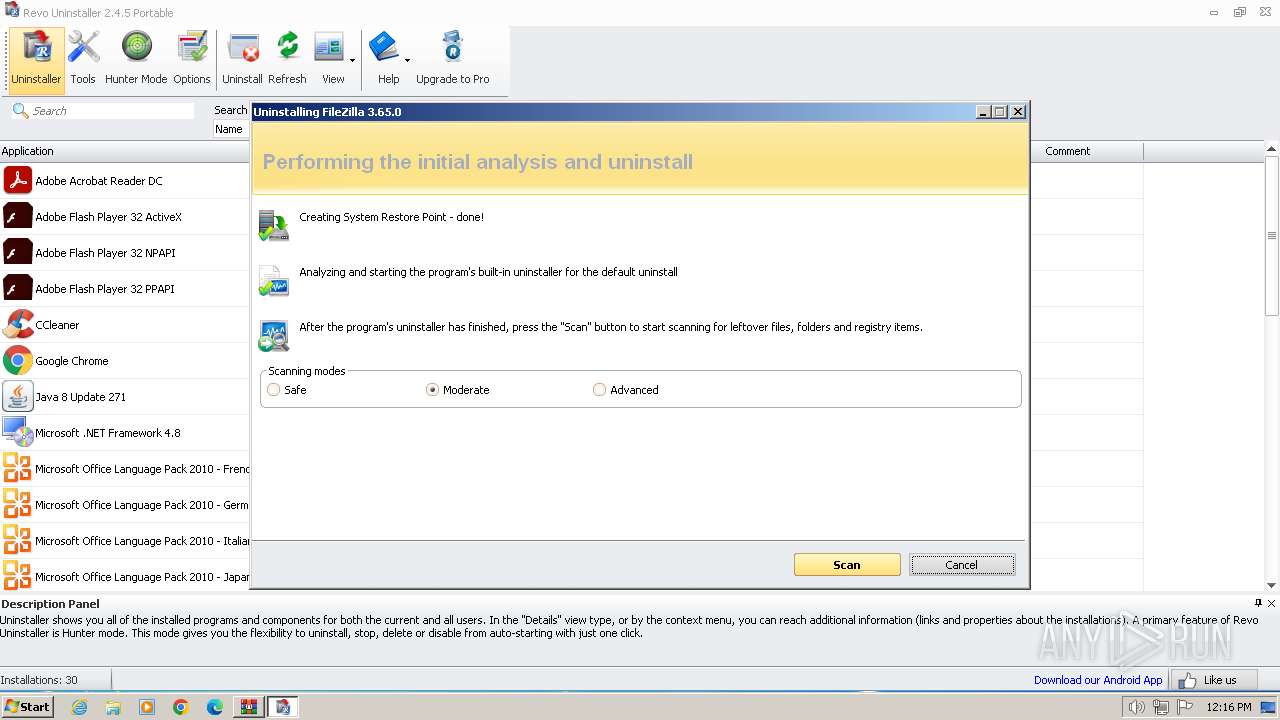The width and height of the screenshot is (1280, 720).
Task: Click the taskbar clock showing 12:16 PM
Action: [1229, 707]
